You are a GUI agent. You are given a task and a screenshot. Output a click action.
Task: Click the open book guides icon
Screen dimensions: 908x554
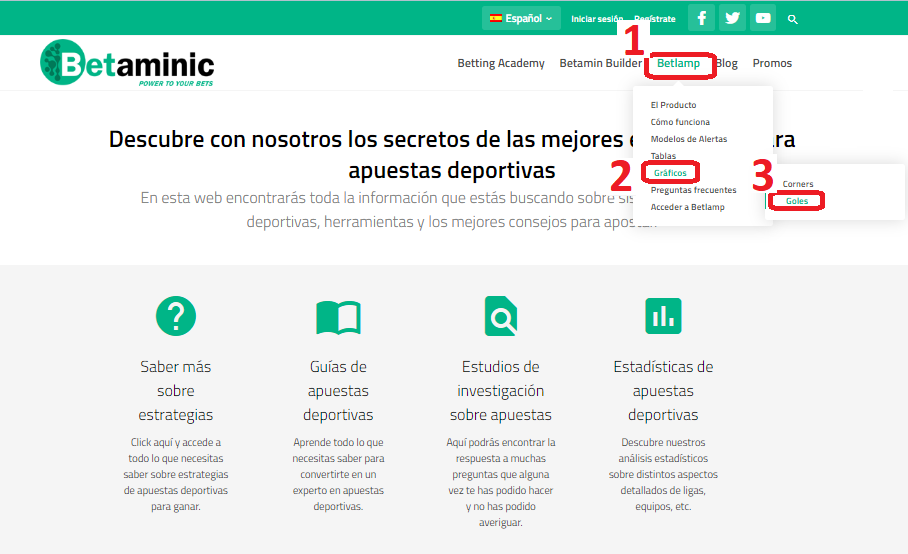[338, 317]
